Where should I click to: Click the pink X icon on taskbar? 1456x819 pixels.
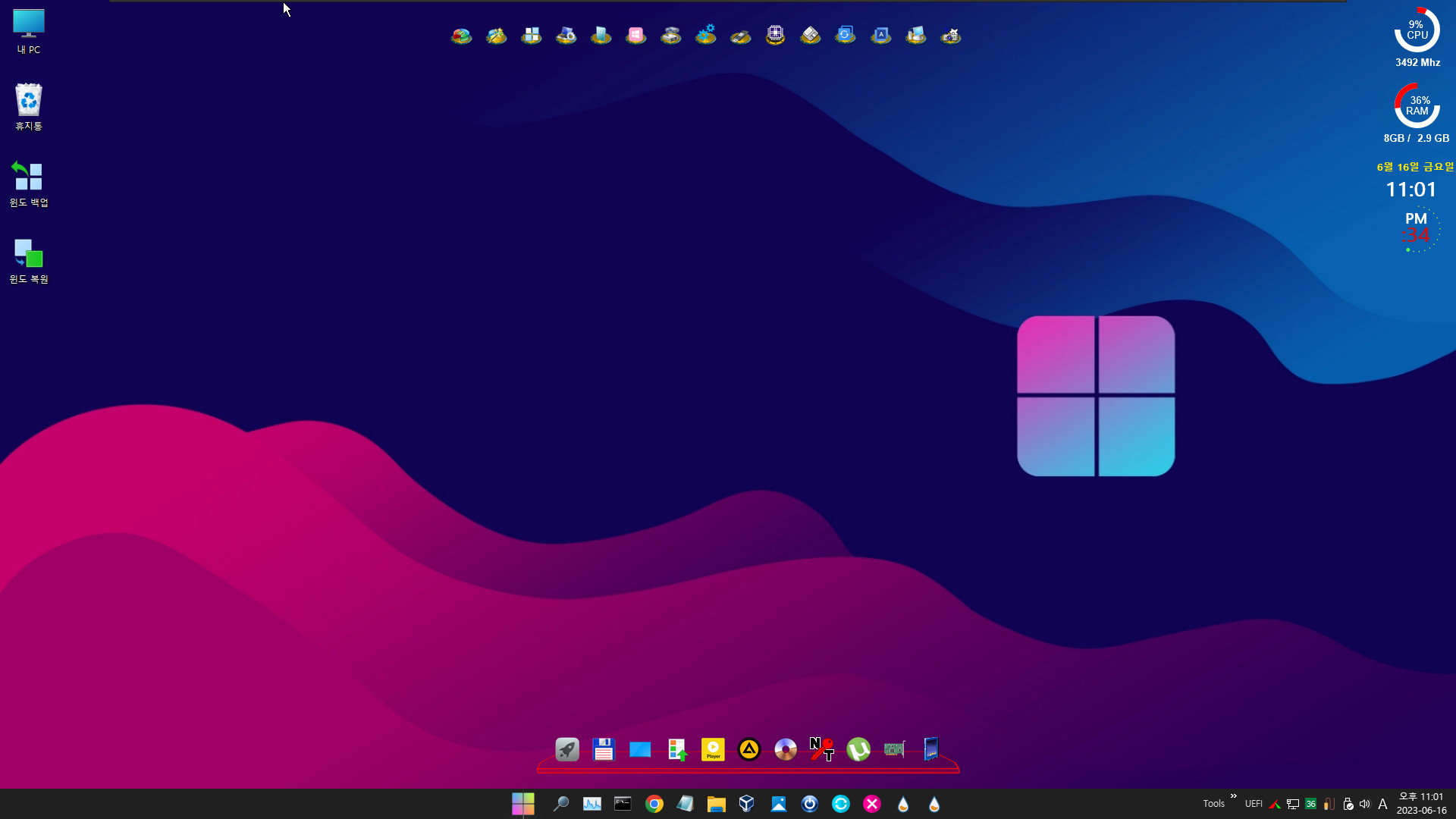(872, 804)
